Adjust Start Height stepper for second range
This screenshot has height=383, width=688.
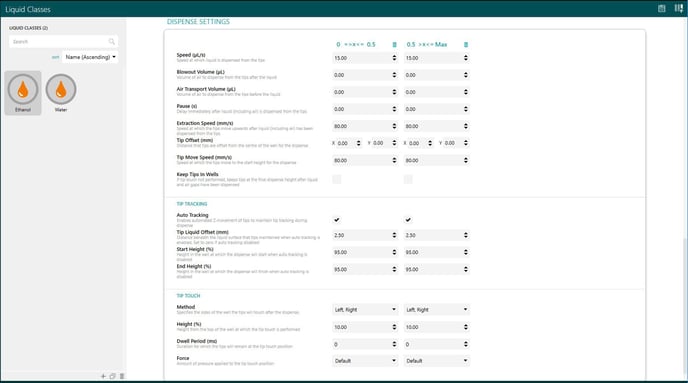(x=466, y=252)
